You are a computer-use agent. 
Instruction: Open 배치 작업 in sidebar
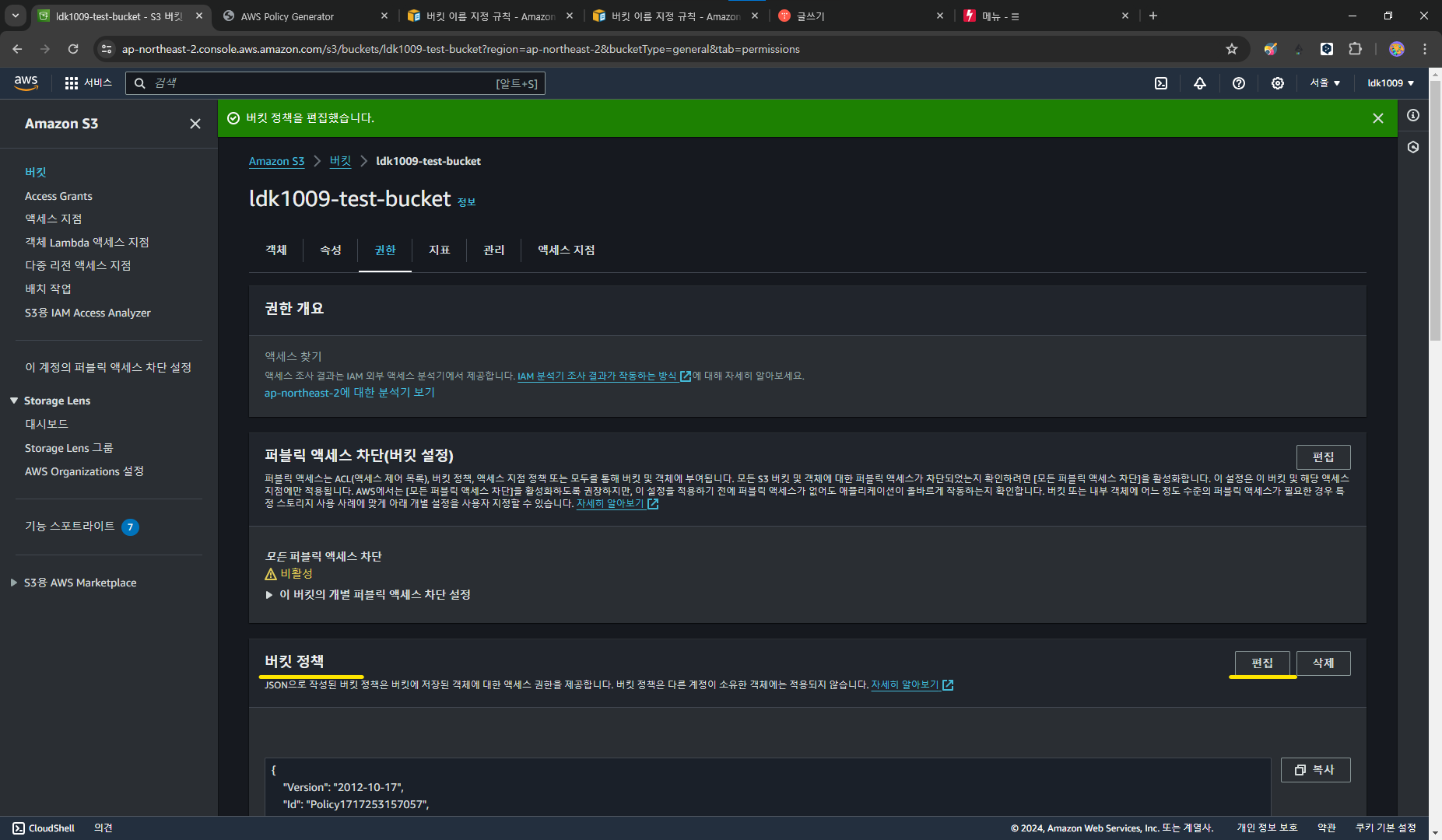click(x=48, y=289)
